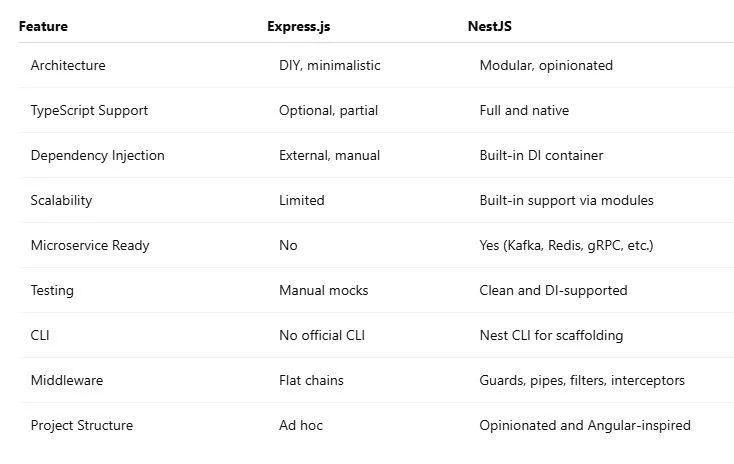Click the 'Nest CLI for scaffolding' cell
This screenshot has height=464, width=734.
point(551,335)
